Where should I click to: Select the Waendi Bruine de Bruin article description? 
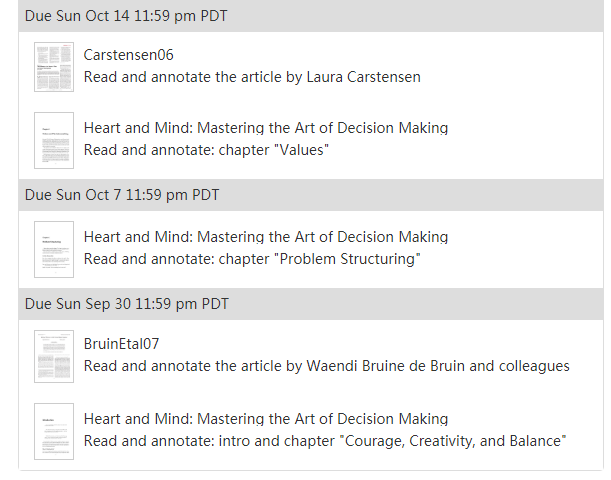pos(327,366)
